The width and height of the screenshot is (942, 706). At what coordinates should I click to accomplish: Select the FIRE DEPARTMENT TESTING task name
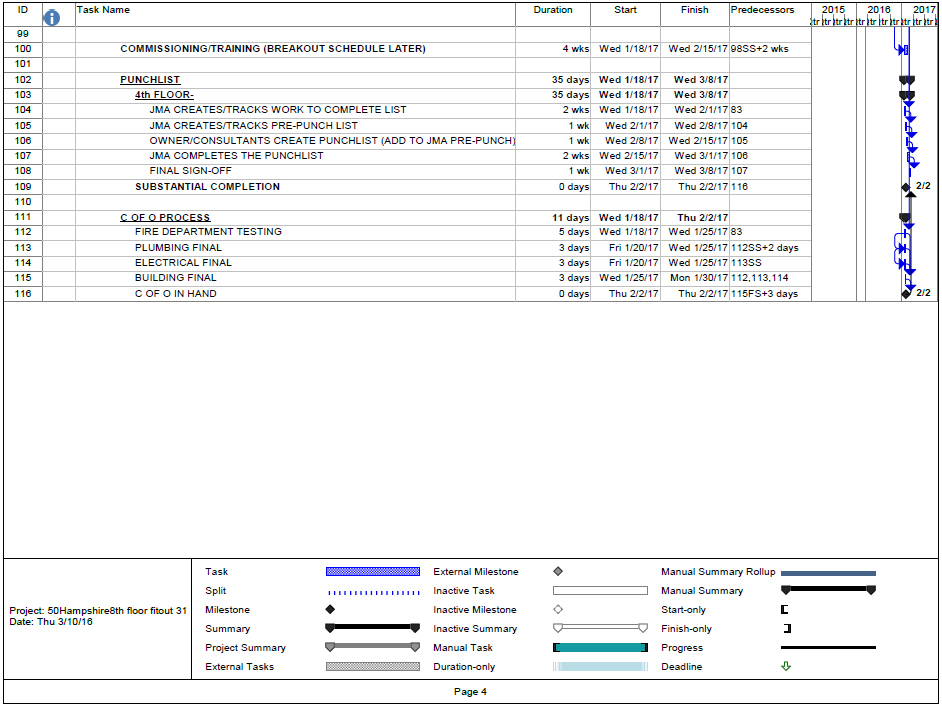208,232
